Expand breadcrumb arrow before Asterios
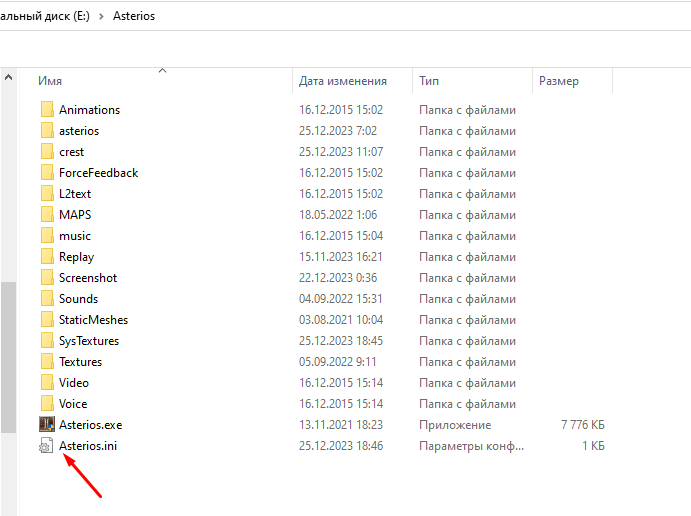Image resolution: width=691 pixels, height=516 pixels. (x=101, y=17)
